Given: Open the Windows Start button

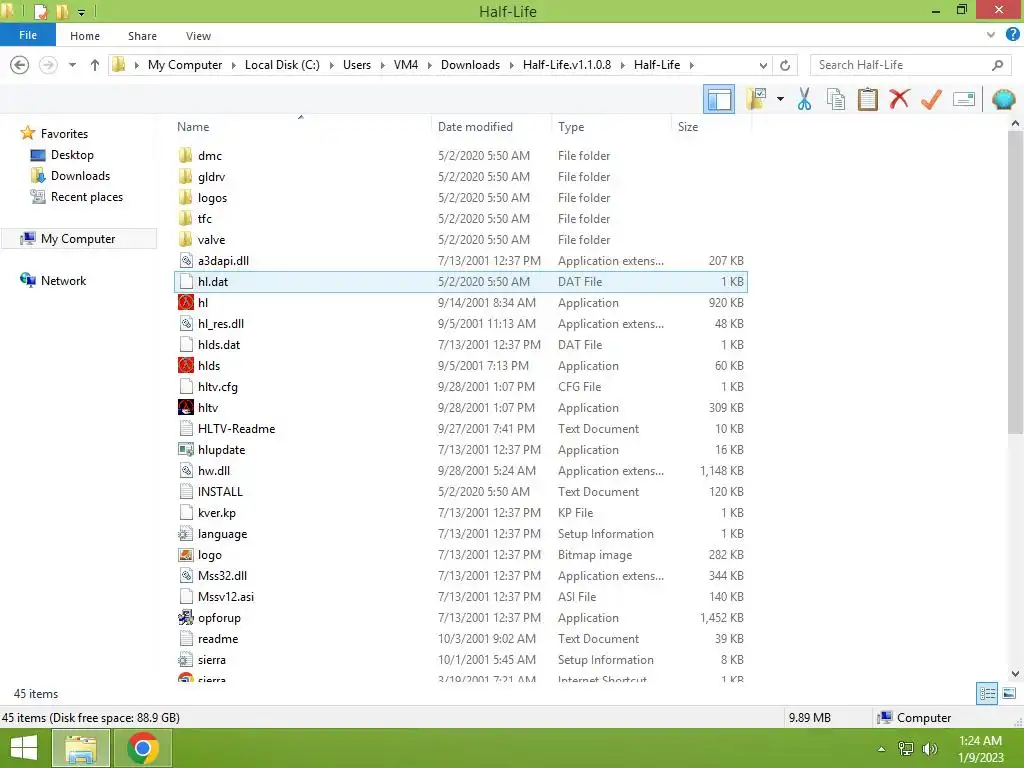Looking at the screenshot, I should click(x=24, y=748).
